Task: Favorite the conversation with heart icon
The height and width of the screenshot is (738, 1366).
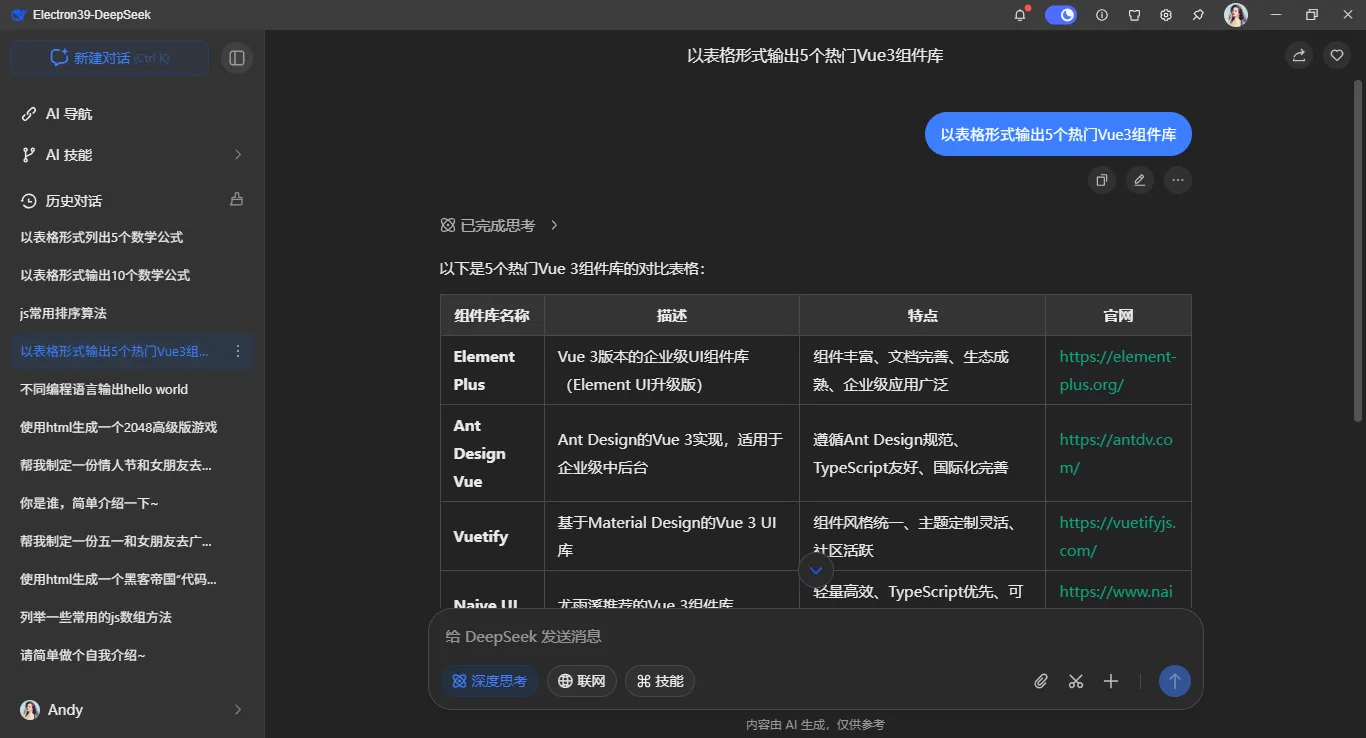Action: (x=1336, y=55)
